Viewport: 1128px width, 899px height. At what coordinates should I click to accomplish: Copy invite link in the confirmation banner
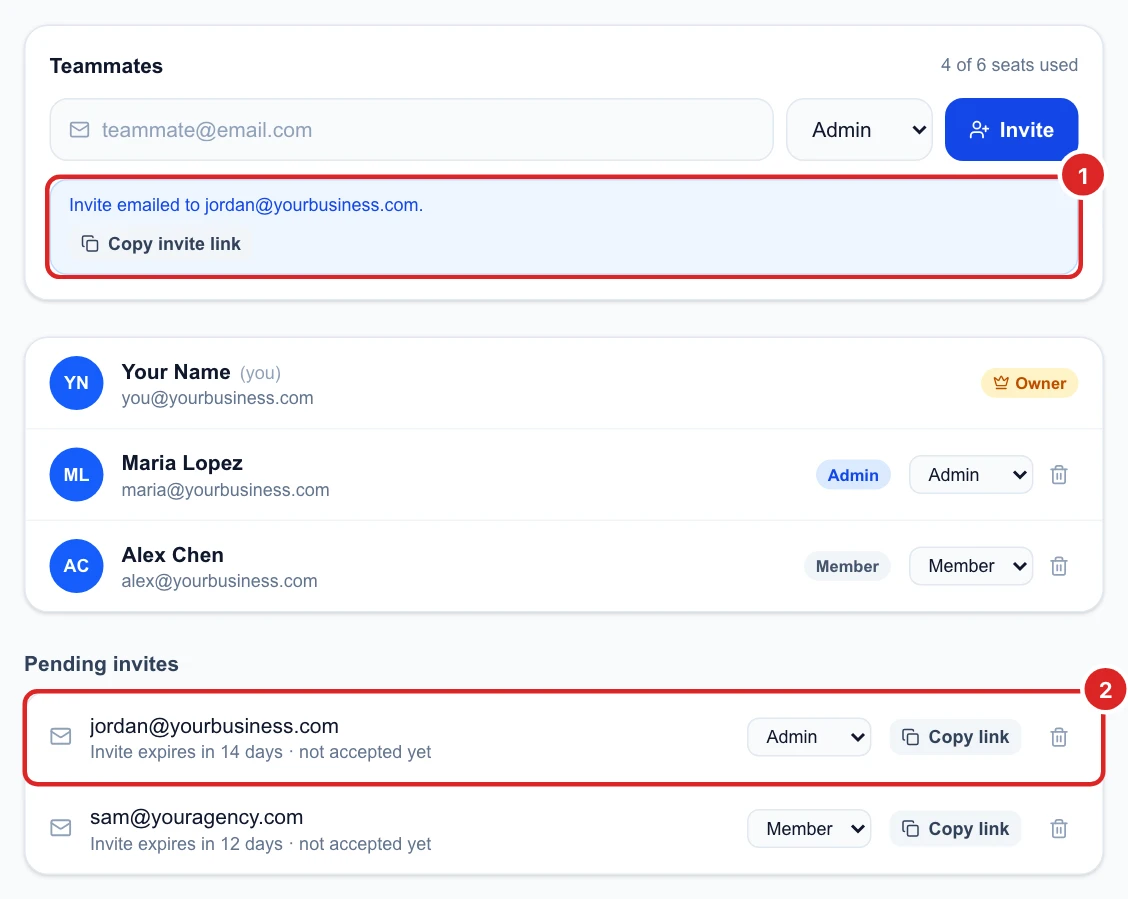[x=161, y=244]
